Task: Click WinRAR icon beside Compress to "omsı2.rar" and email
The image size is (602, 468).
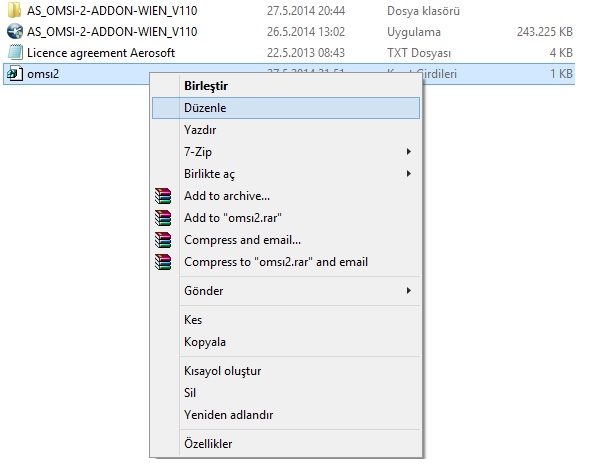Action: click(163, 262)
